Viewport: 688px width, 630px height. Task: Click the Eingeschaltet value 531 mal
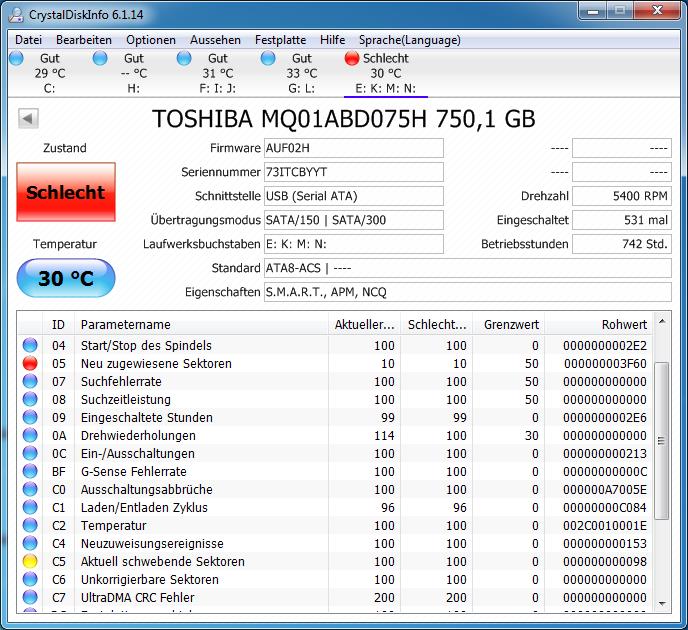622,220
